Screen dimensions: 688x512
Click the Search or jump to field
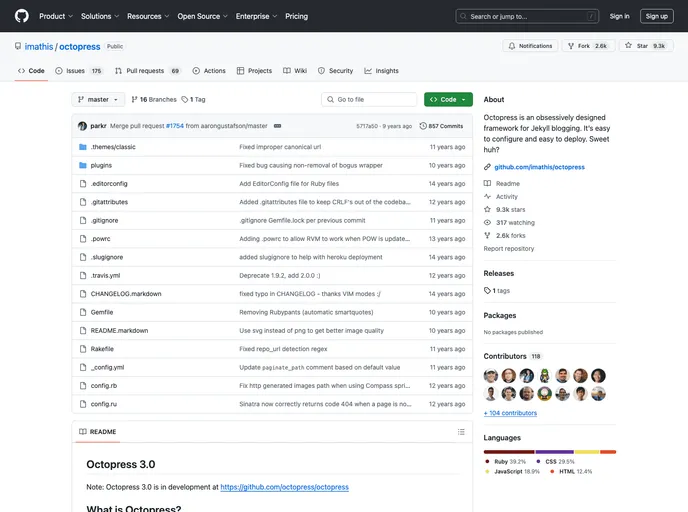click(527, 16)
